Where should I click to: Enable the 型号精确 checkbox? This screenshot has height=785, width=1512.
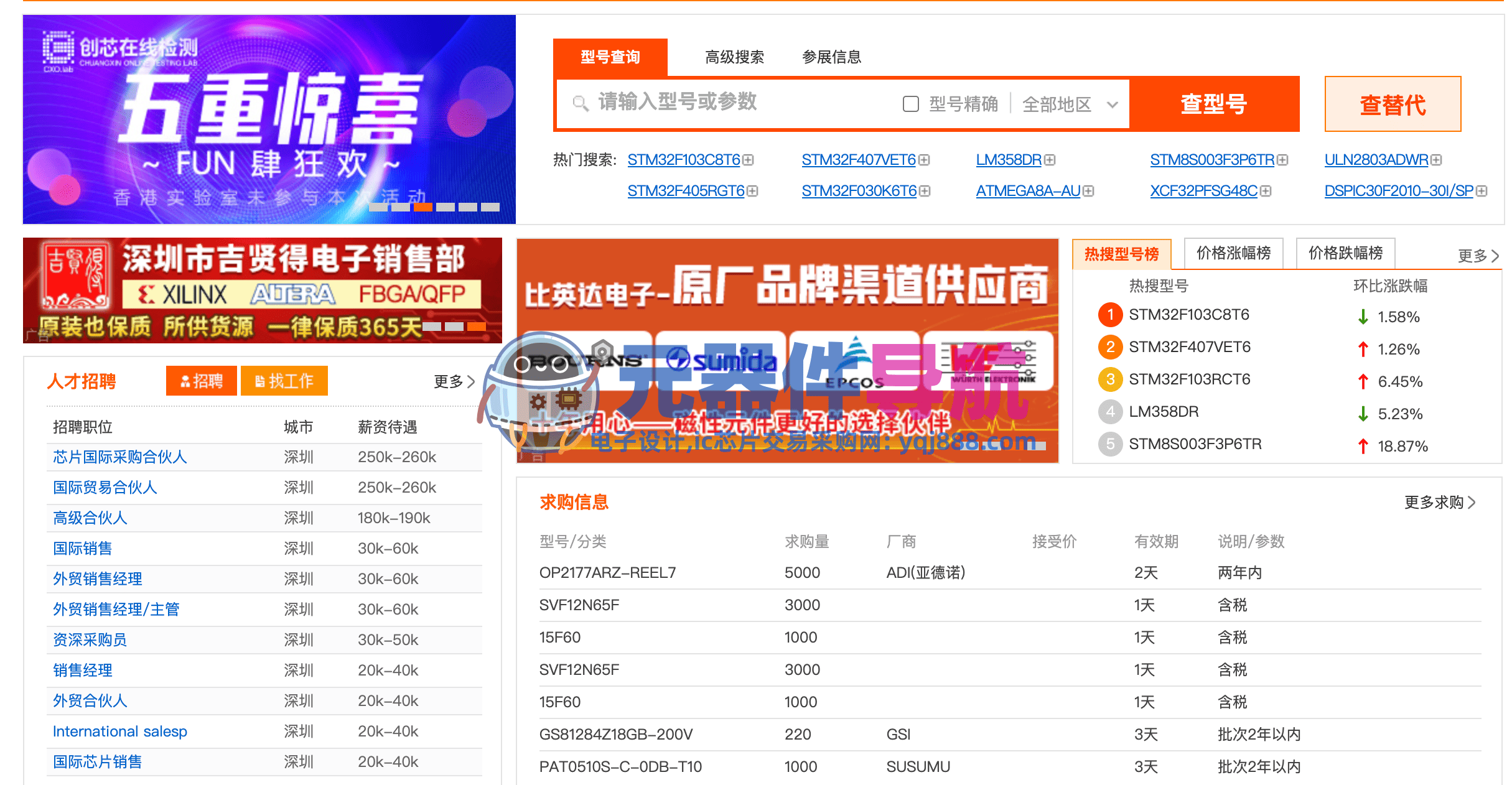pos(911,104)
